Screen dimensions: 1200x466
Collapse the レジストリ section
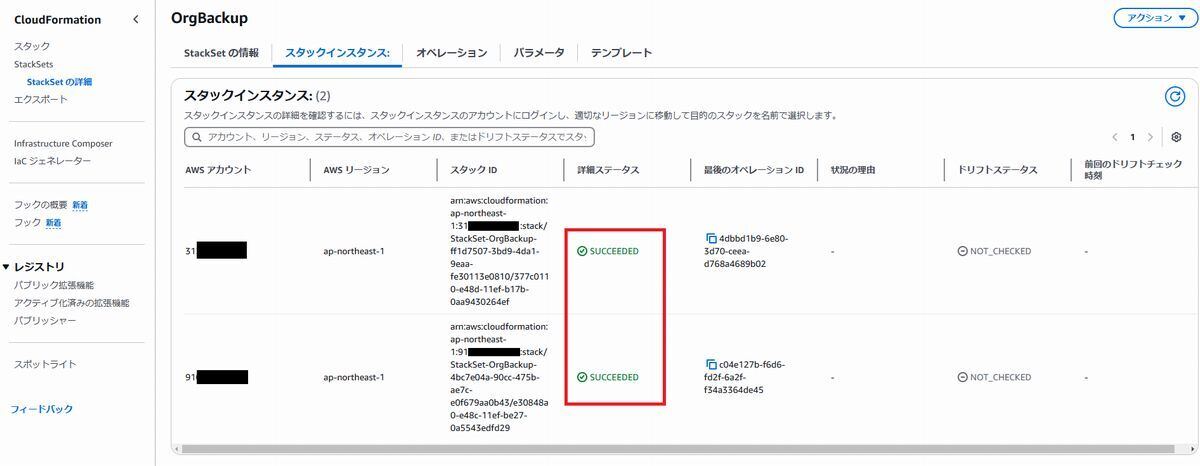coord(6,267)
